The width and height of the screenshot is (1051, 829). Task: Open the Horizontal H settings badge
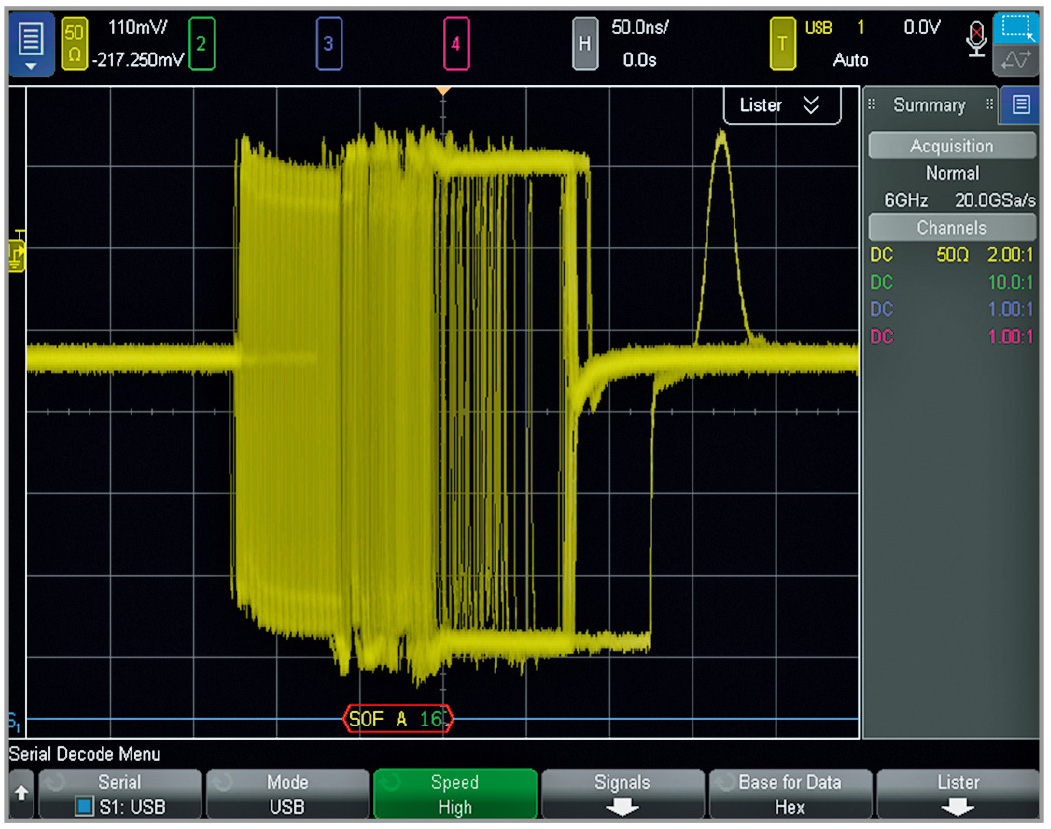(x=584, y=44)
